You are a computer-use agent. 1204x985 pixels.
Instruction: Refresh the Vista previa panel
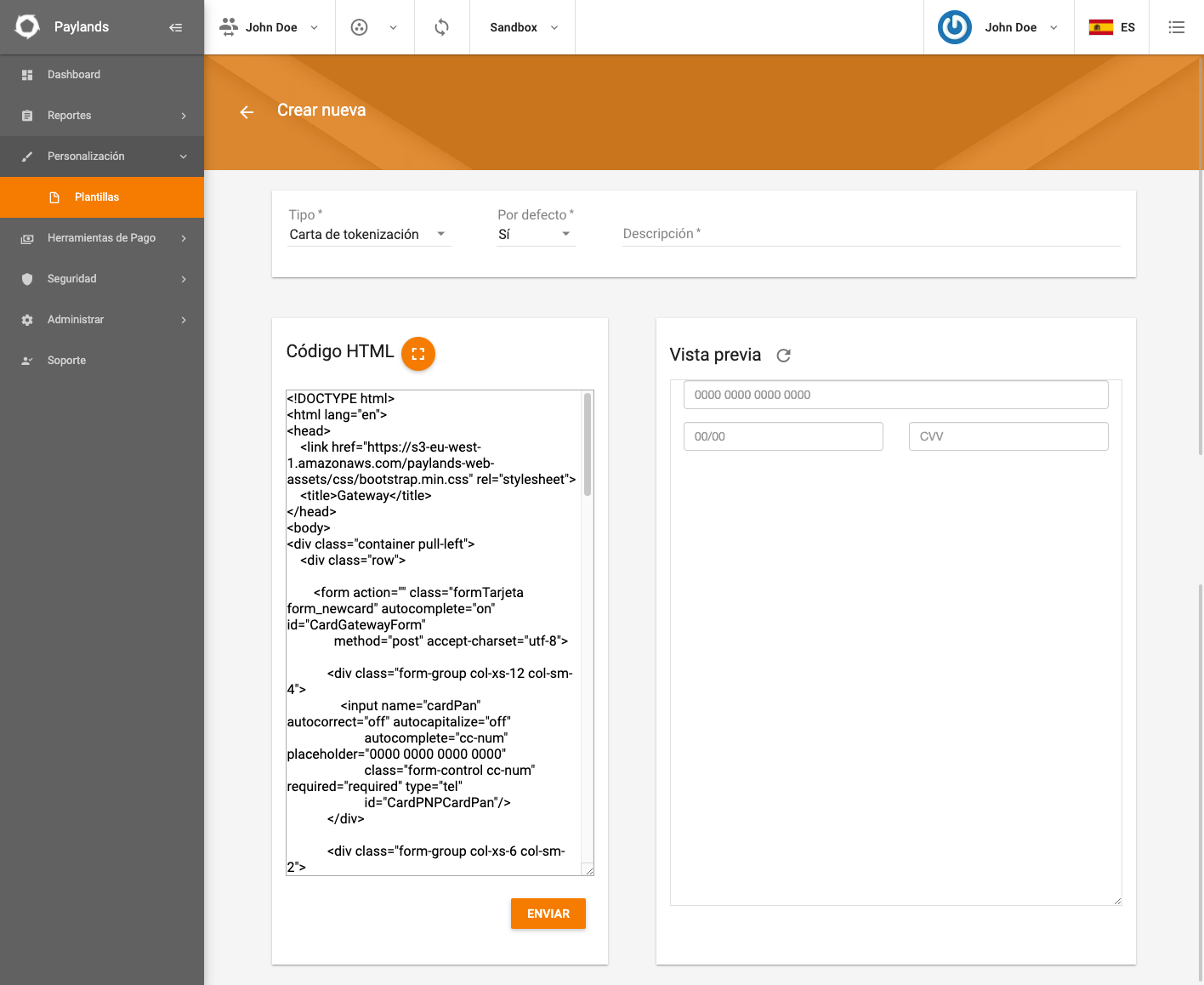pos(784,356)
